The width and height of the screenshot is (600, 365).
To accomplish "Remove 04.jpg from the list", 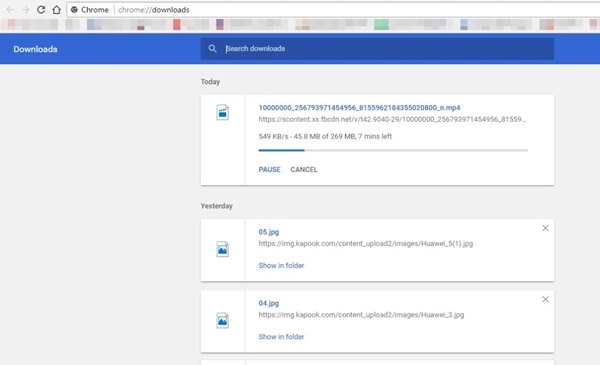I will click(545, 299).
